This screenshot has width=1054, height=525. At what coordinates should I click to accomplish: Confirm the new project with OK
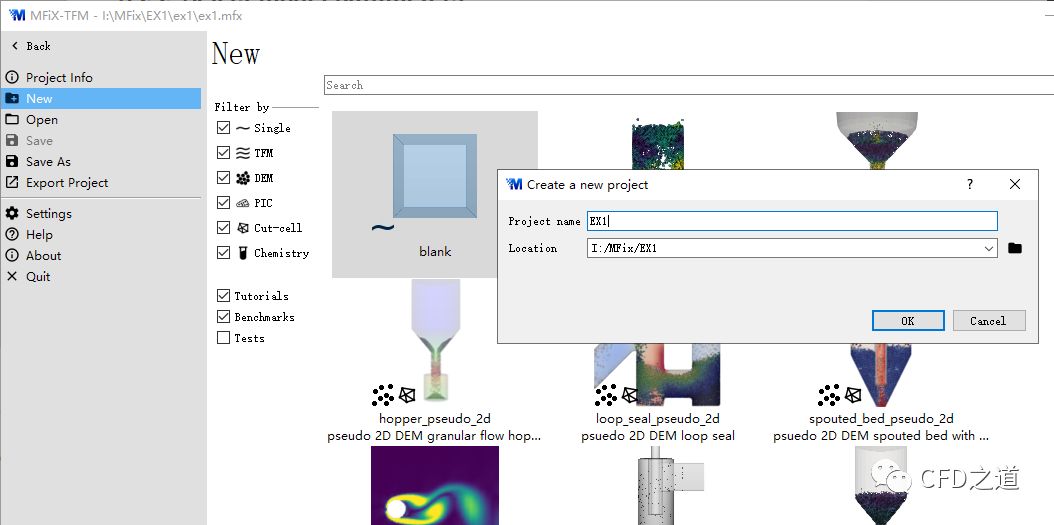coord(908,321)
